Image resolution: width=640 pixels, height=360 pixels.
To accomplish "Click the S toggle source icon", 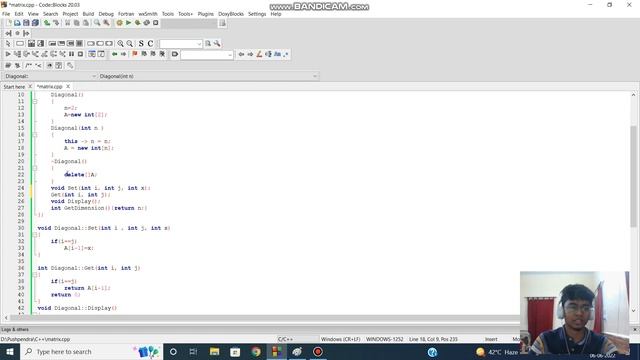I will (x=141, y=43).
